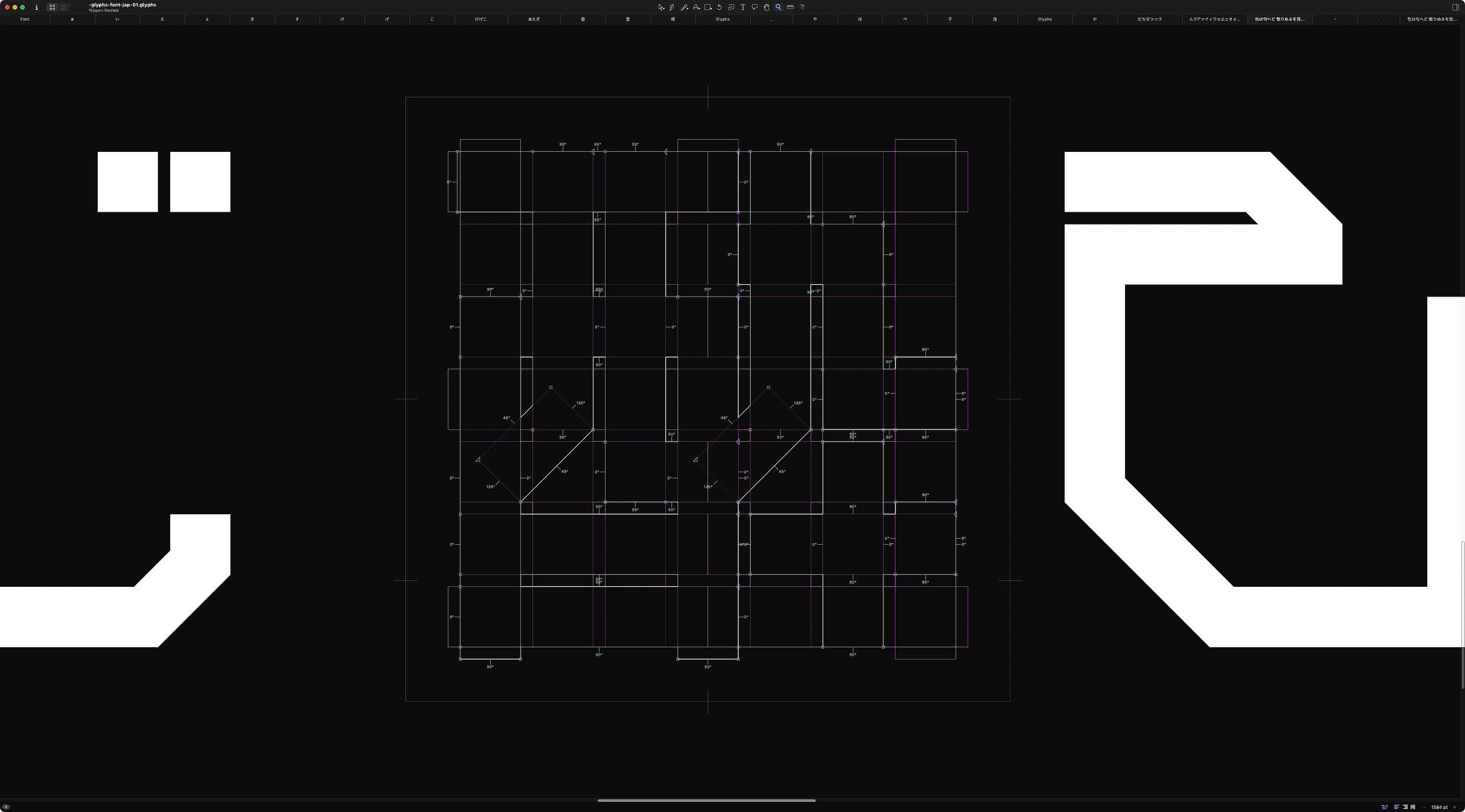Select the Select (arrow) tool
The image size is (1465, 812).
(x=660, y=7)
